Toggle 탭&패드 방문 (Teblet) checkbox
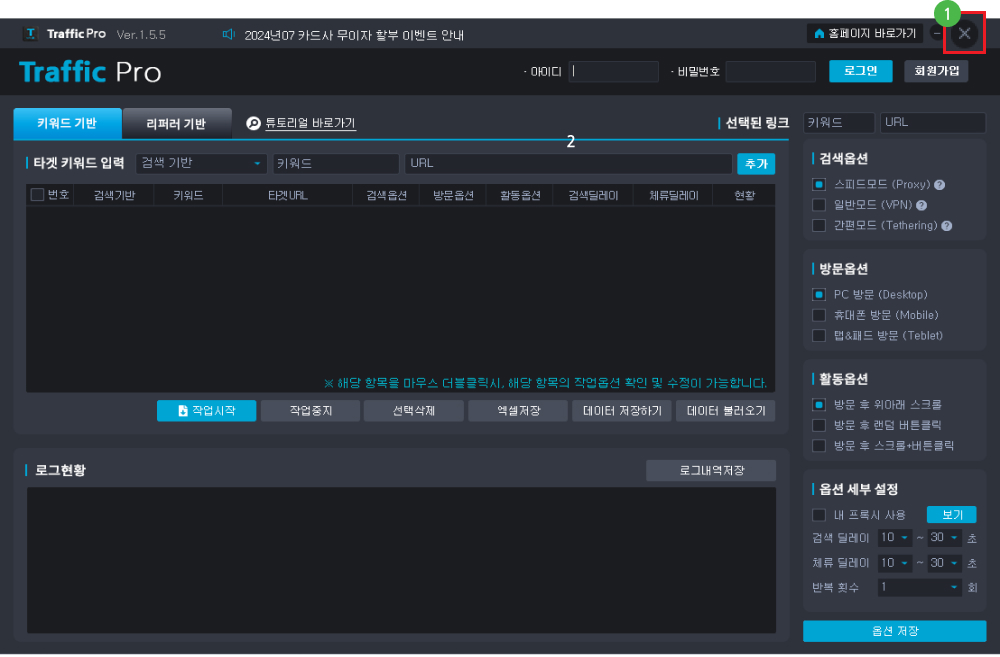Image resolution: width=1000 pixels, height=657 pixels. point(819,336)
